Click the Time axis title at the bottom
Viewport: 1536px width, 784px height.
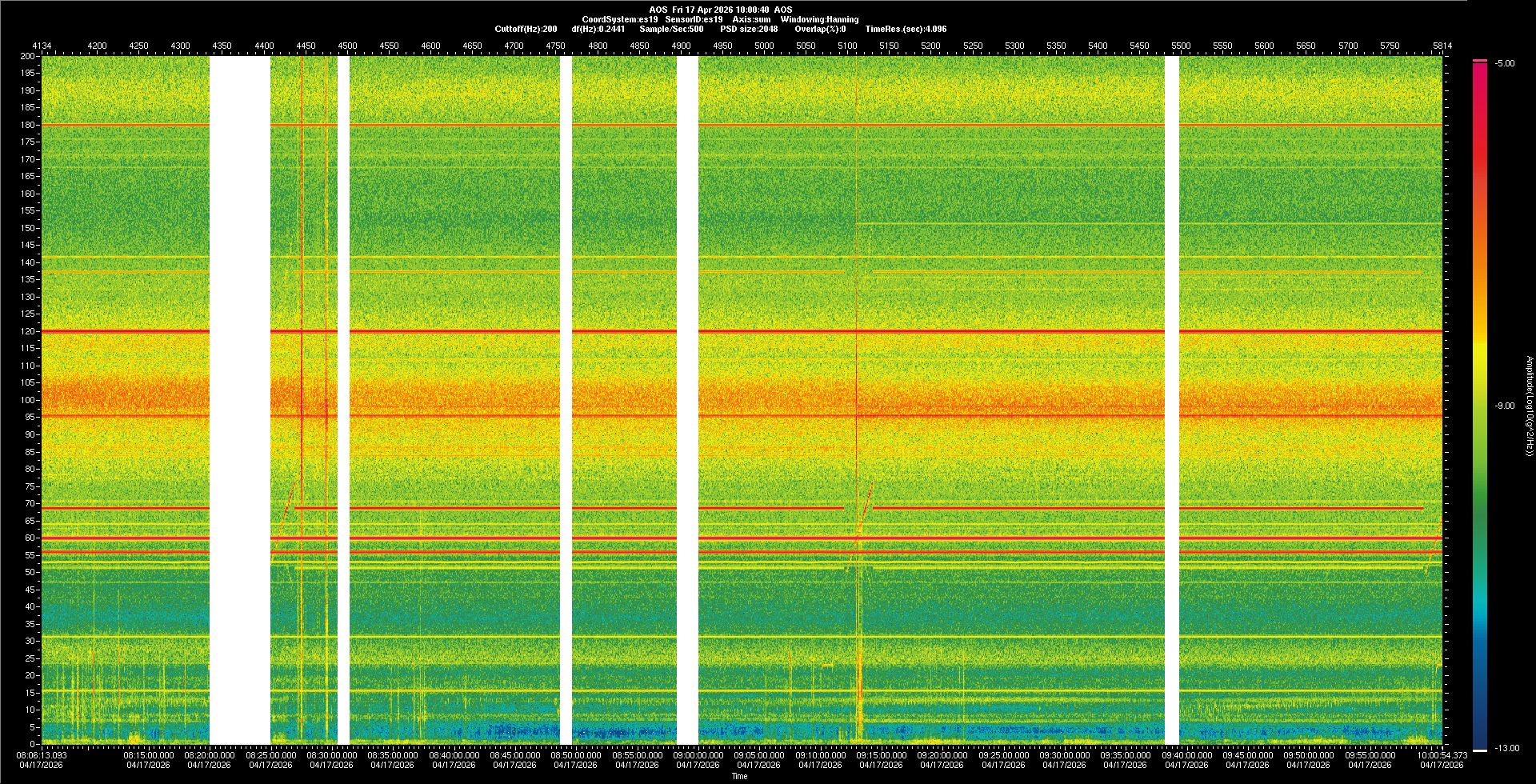coord(739,776)
